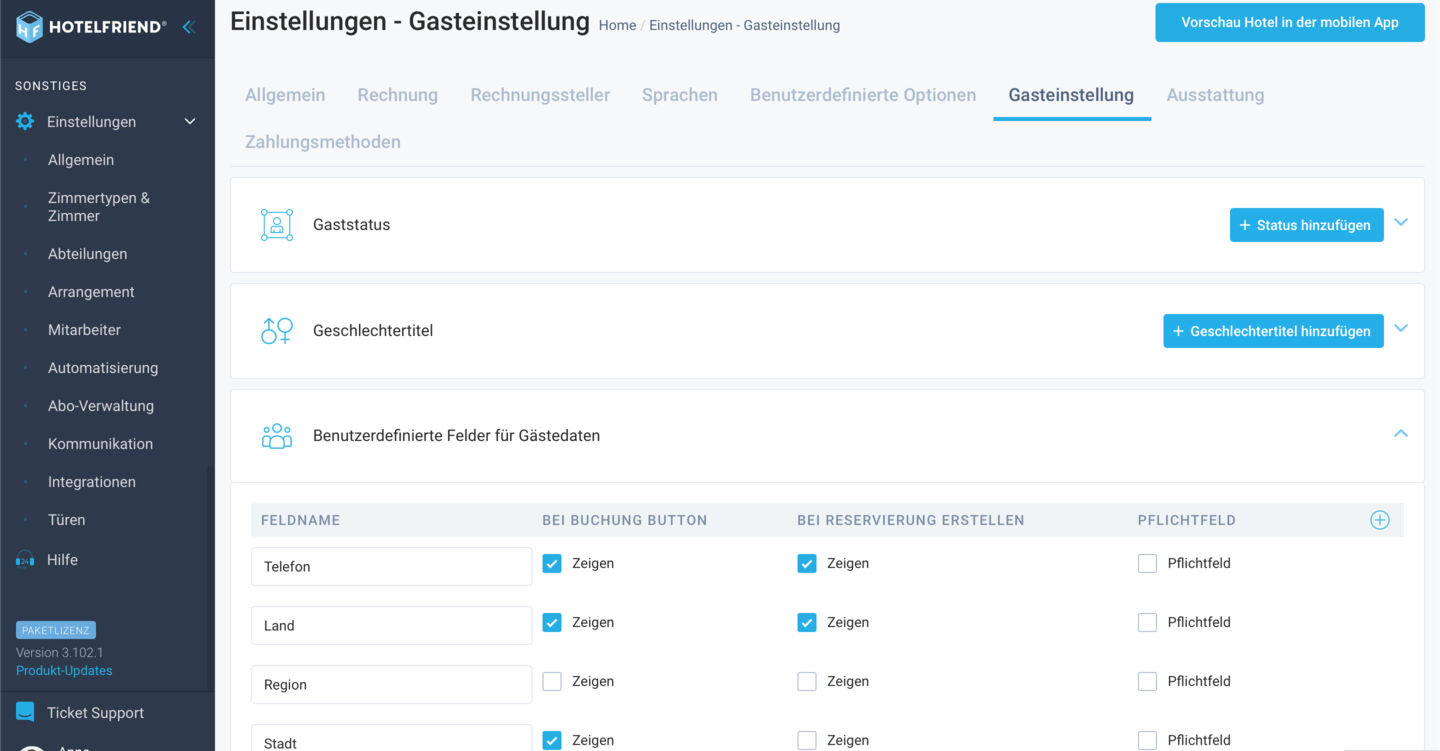Click the Stadt field name input
This screenshot has width=1440, height=751.
pos(391,738)
